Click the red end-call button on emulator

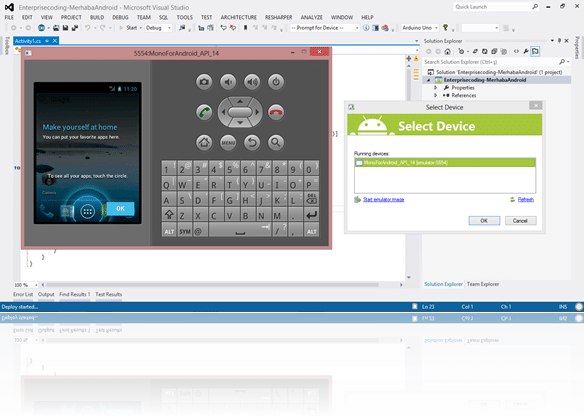[276, 112]
